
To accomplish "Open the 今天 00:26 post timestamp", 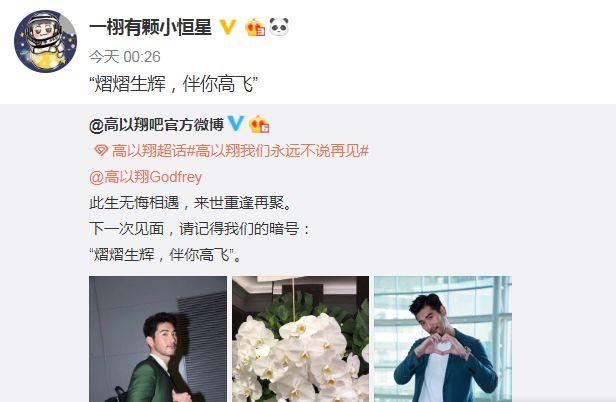I will click(x=125, y=57).
